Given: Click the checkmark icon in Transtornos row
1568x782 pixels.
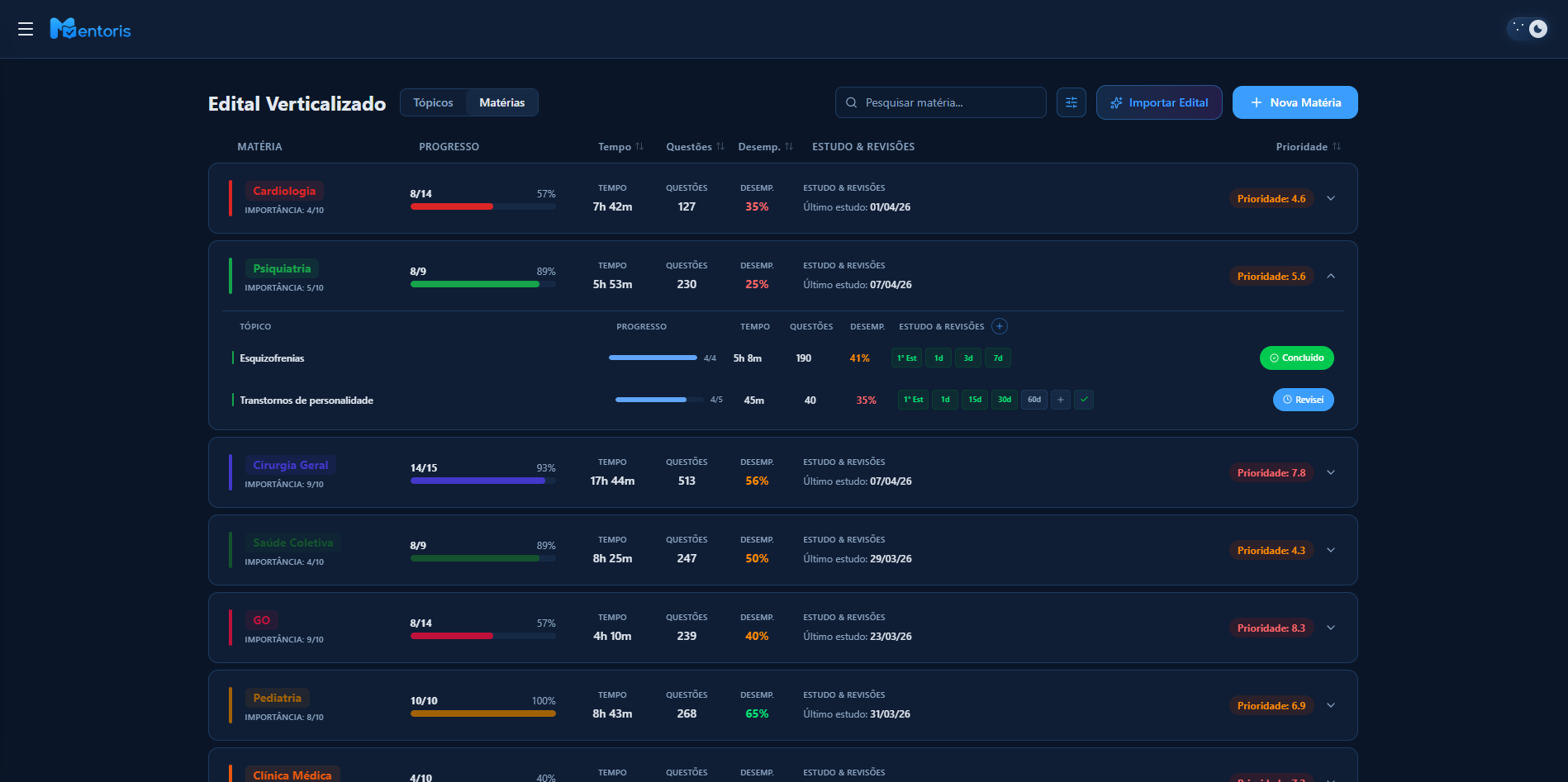Looking at the screenshot, I should tap(1084, 400).
